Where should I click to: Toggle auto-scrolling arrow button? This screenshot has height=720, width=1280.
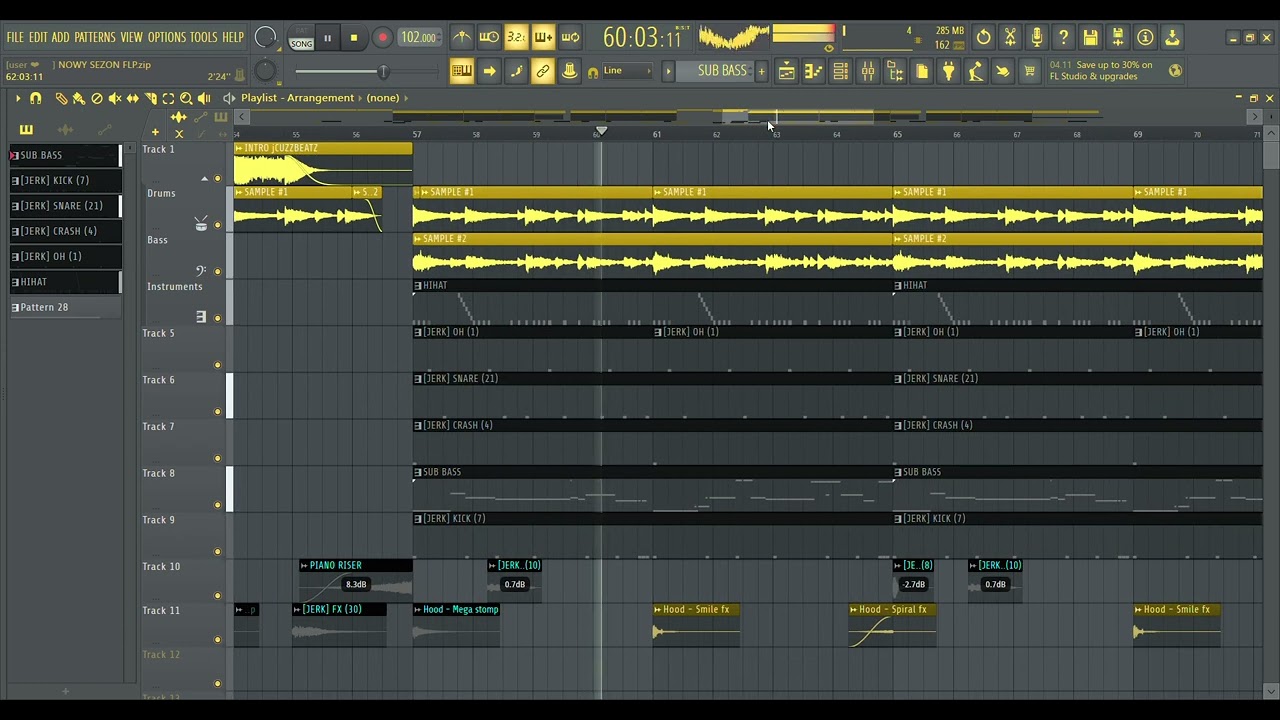click(x=489, y=71)
